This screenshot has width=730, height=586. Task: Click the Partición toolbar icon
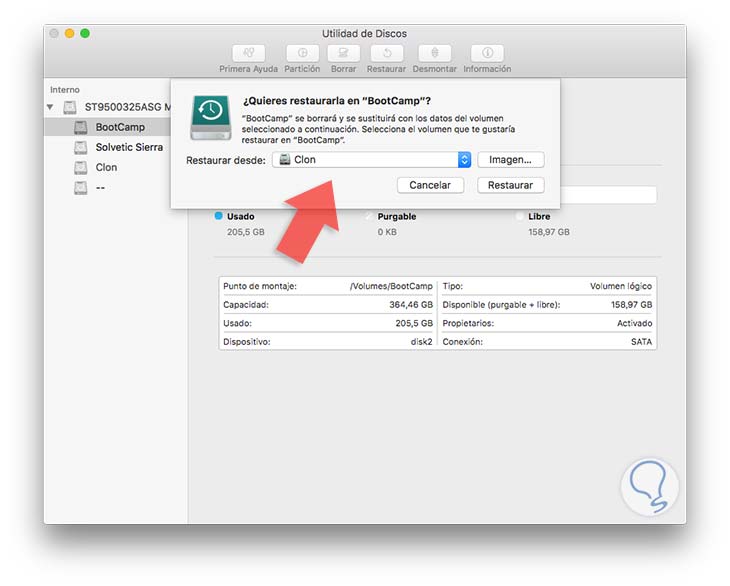coord(303,53)
